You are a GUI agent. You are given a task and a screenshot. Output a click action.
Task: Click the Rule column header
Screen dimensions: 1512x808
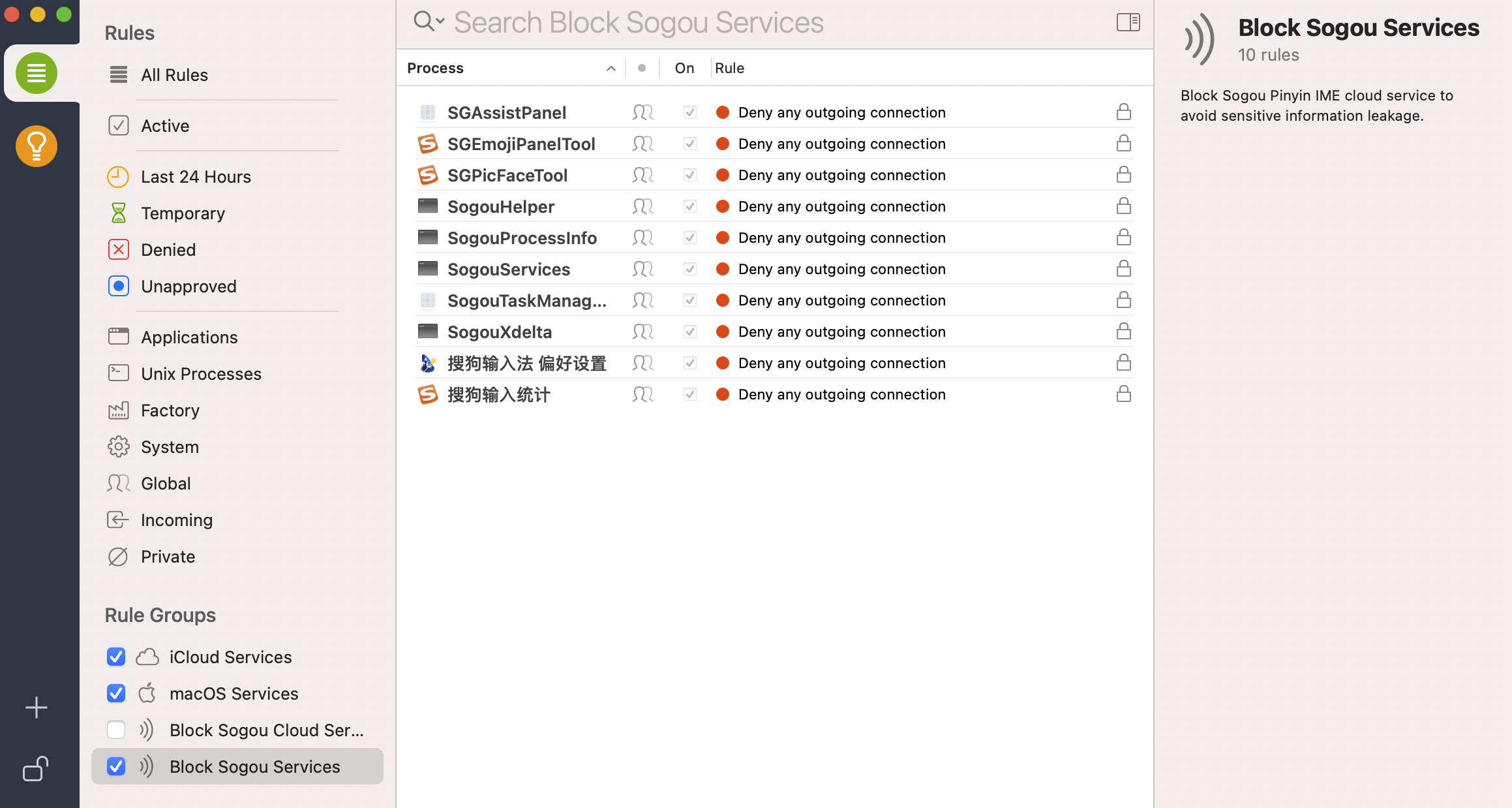729,68
